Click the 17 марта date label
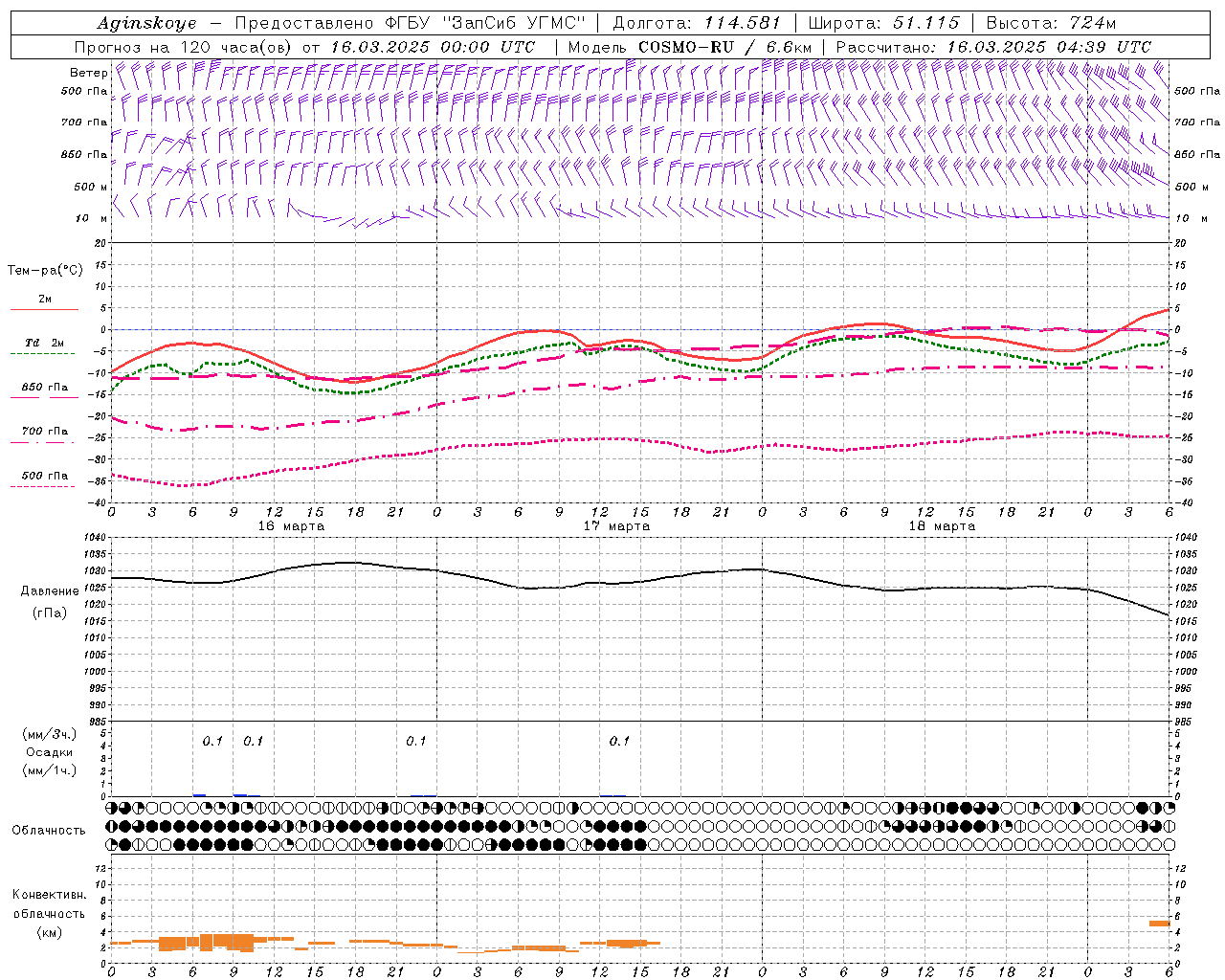Viewport: 1225px width, 980px height. tap(616, 526)
